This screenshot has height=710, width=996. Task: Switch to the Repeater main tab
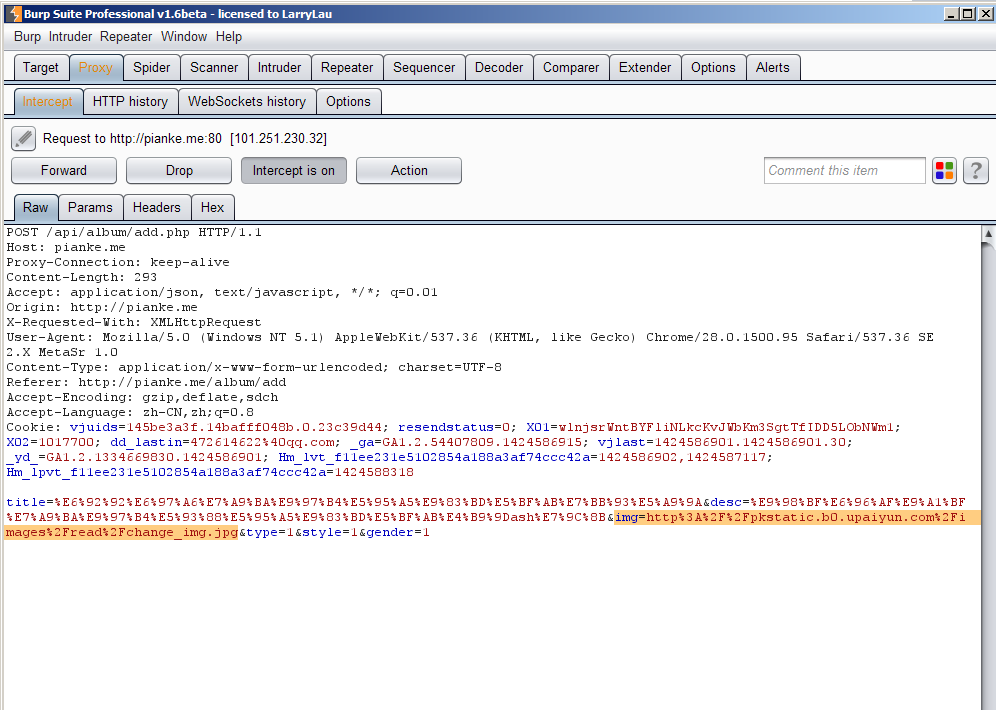[x=347, y=67]
